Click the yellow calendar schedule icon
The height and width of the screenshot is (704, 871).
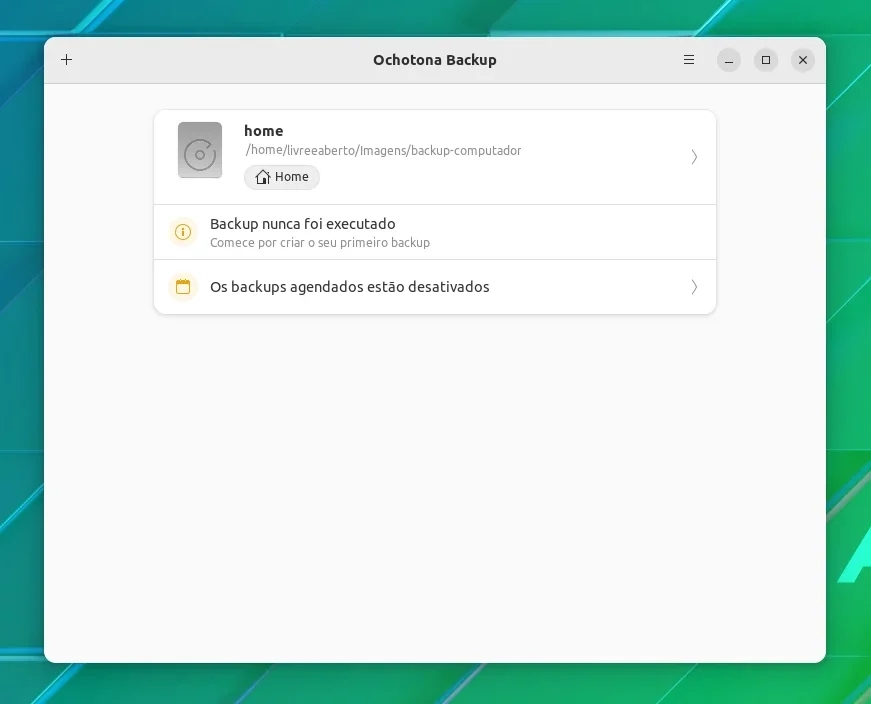(x=183, y=287)
